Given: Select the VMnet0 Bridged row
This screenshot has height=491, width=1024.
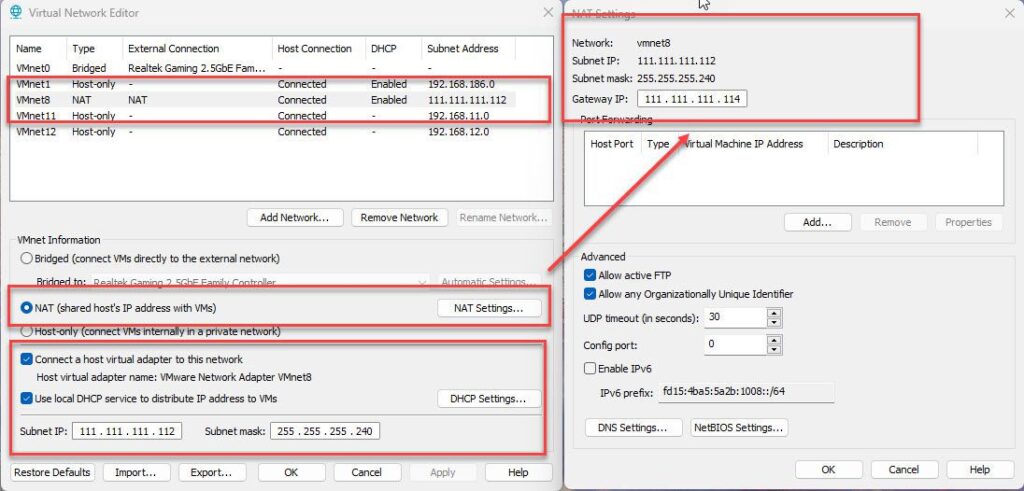Looking at the screenshot, I should [263, 68].
